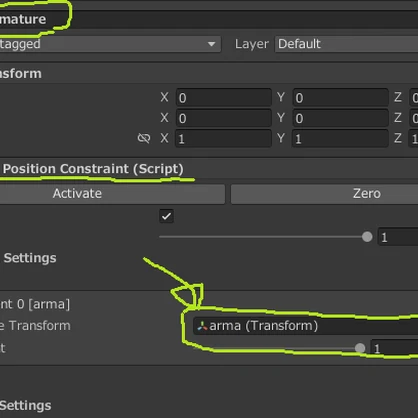The height and width of the screenshot is (418, 418).
Task: Click the Rotation X input field
Action: click(x=224, y=118)
